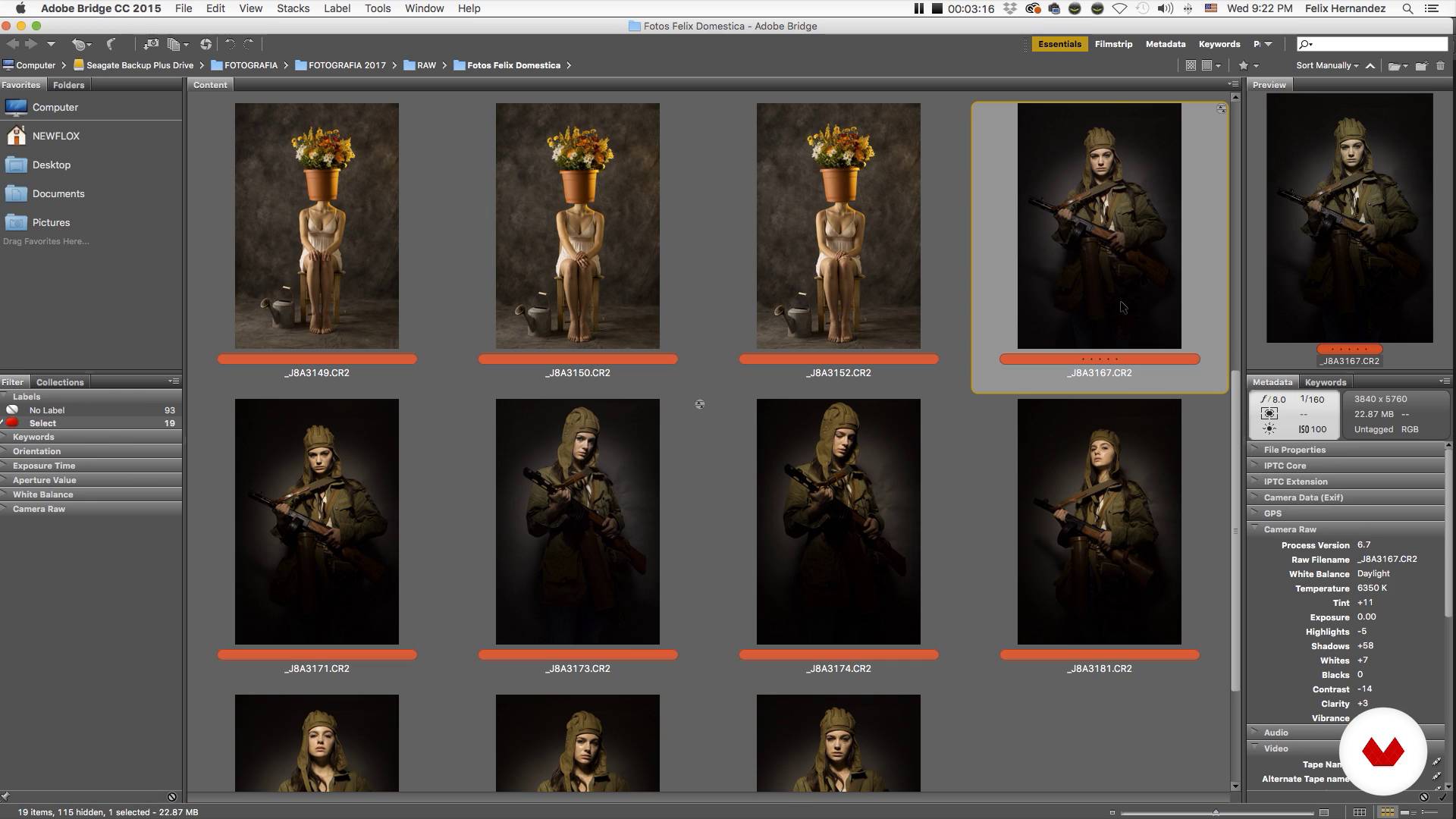1456x819 pixels.
Task: Click the trash delete icon
Action: click(1441, 66)
